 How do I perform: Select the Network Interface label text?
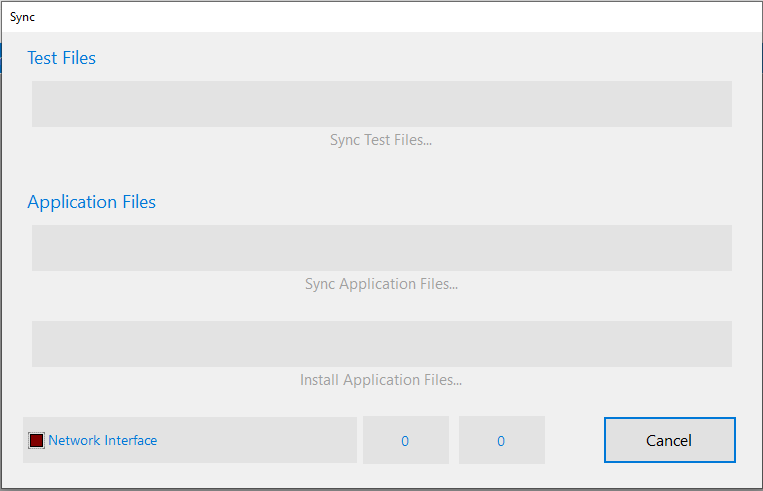[x=103, y=440]
